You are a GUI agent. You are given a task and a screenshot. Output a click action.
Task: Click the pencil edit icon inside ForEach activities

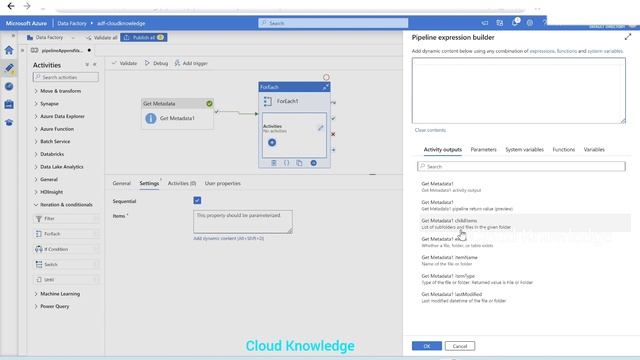(x=320, y=128)
